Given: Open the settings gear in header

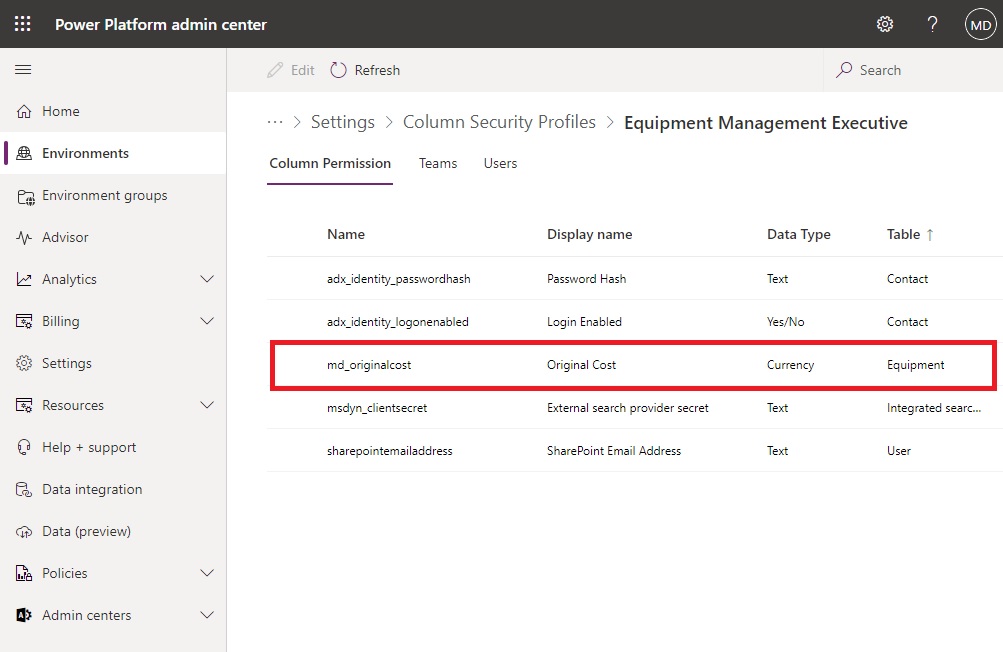Looking at the screenshot, I should click(885, 24).
